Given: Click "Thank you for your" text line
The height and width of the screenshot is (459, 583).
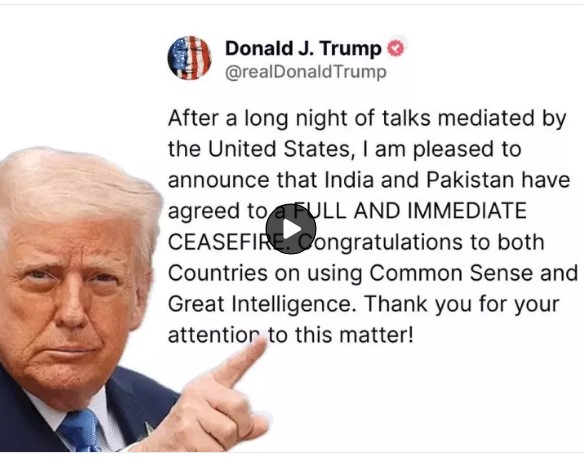Looking at the screenshot, I should tap(461, 304).
